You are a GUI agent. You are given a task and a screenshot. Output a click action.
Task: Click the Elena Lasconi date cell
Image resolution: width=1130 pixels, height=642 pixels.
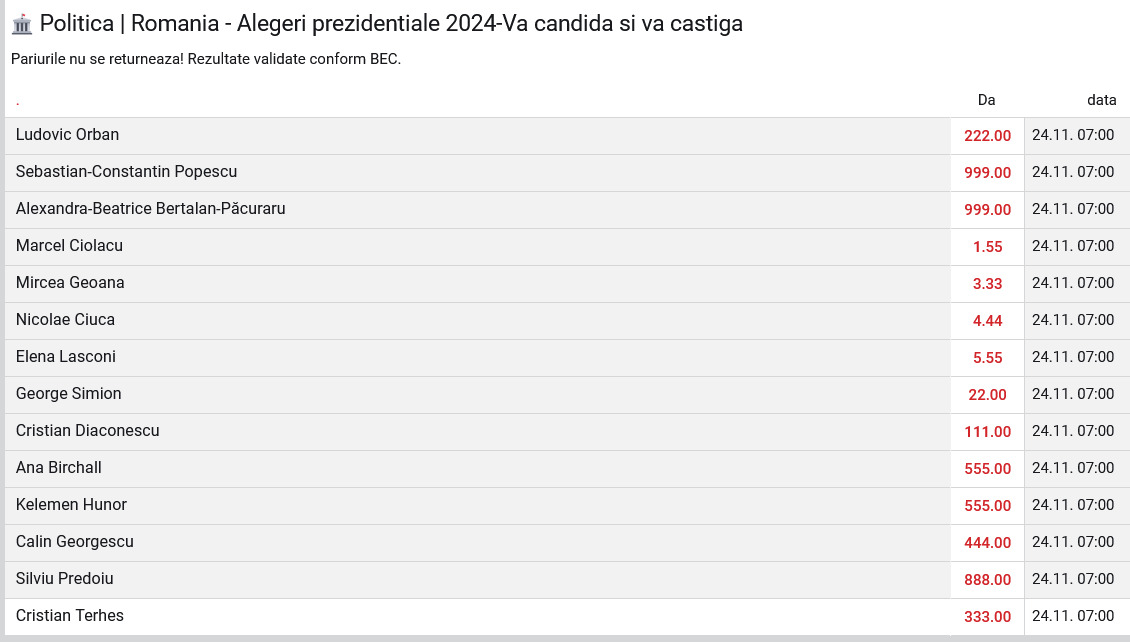(x=1073, y=357)
